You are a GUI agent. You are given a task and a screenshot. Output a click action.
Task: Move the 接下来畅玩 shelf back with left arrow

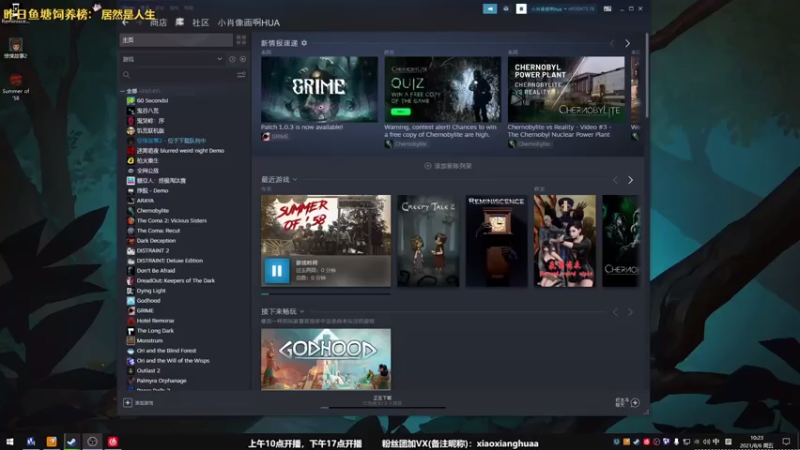[x=615, y=312]
